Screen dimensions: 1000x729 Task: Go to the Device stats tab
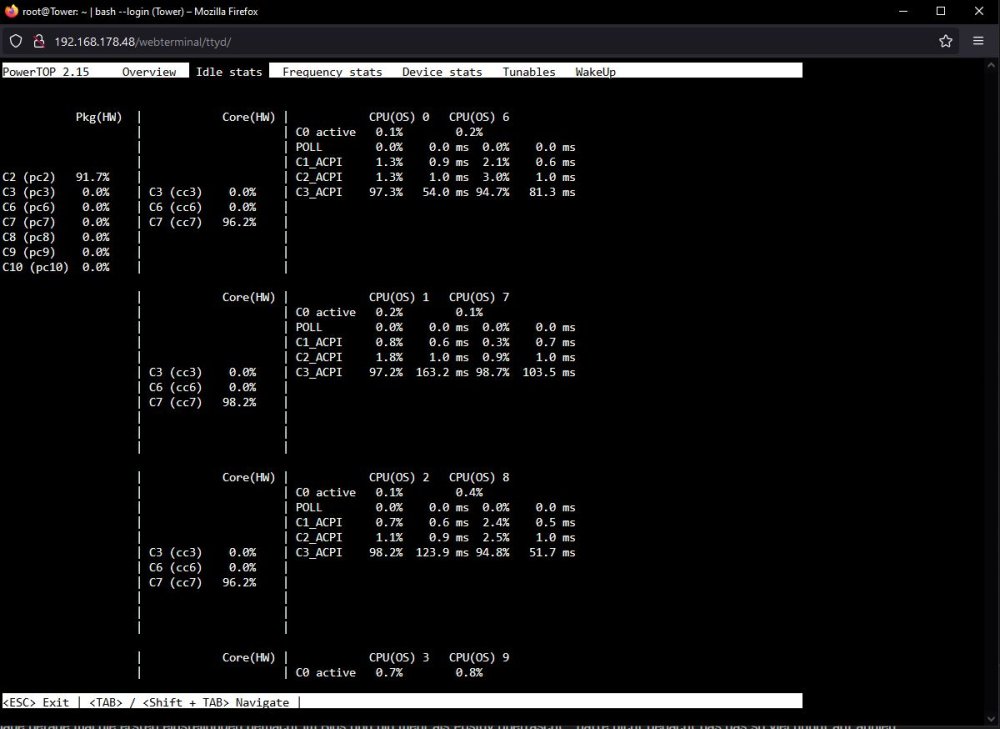point(442,72)
